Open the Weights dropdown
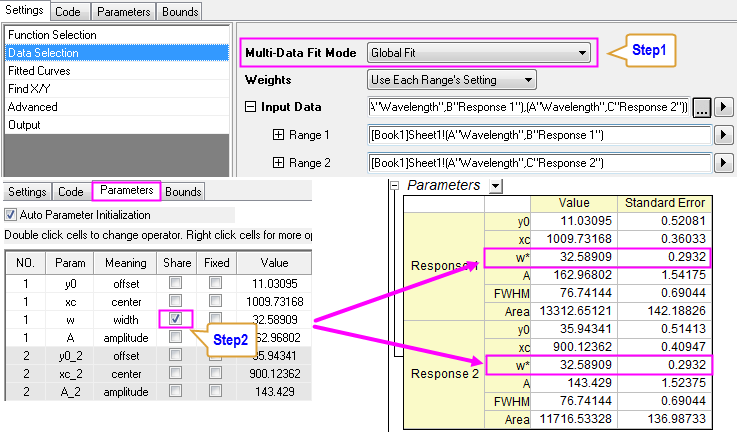This screenshot has height=433, width=740. pos(529,79)
